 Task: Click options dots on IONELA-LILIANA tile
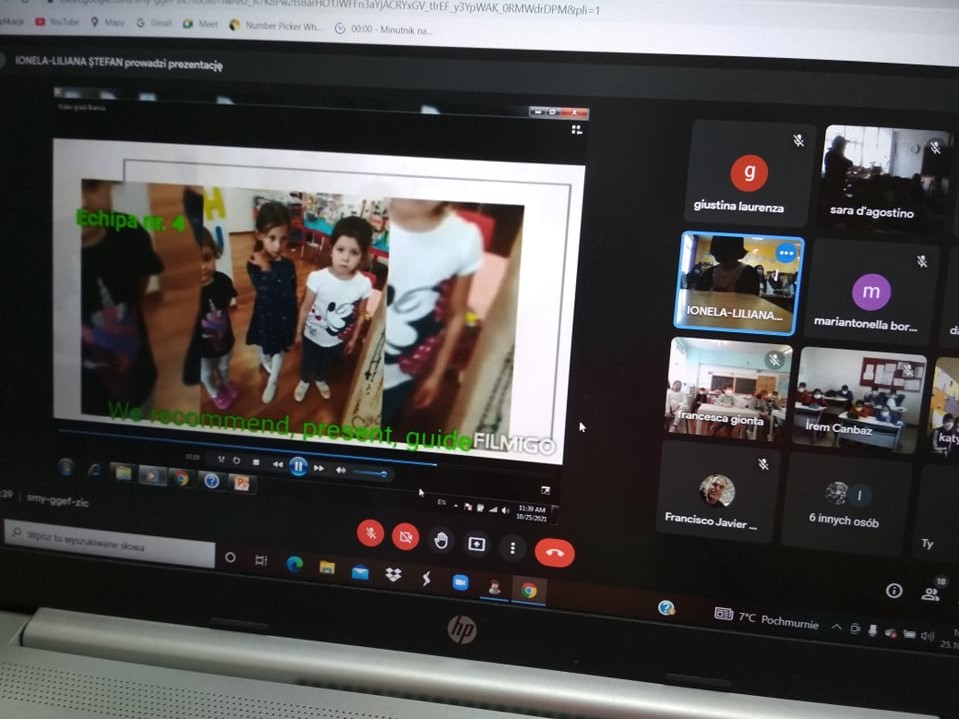pyautogui.click(x=786, y=253)
